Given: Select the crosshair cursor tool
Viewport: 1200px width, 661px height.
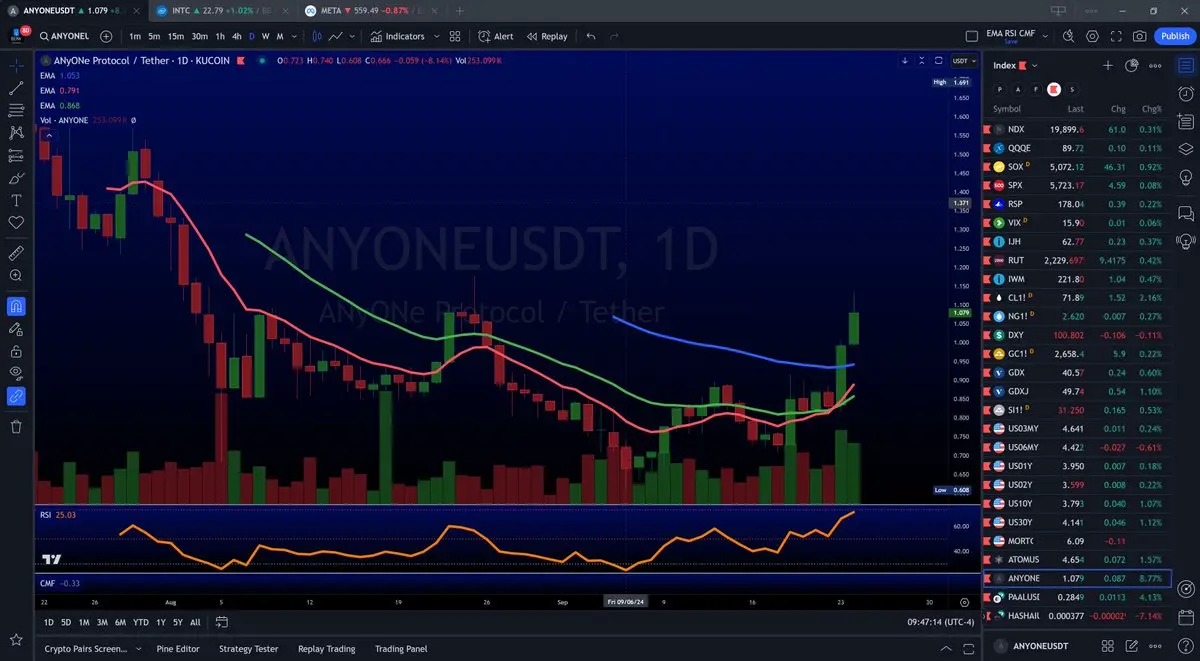Looking at the screenshot, I should tap(16, 65).
